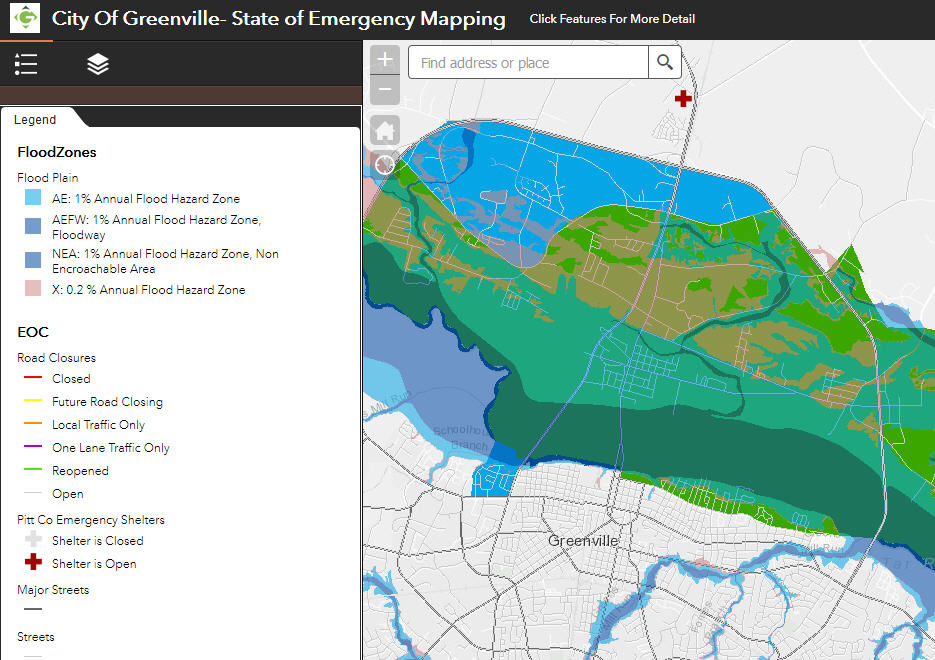Open the Legend panel list icon
935x660 pixels.
pyautogui.click(x=26, y=64)
